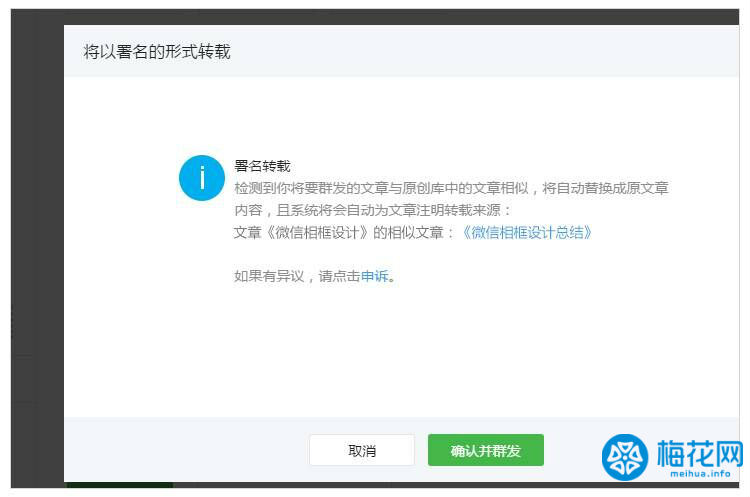Open the 《微信相框设计总结》 article link
The width and height of the screenshot is (750, 497).
526,232
